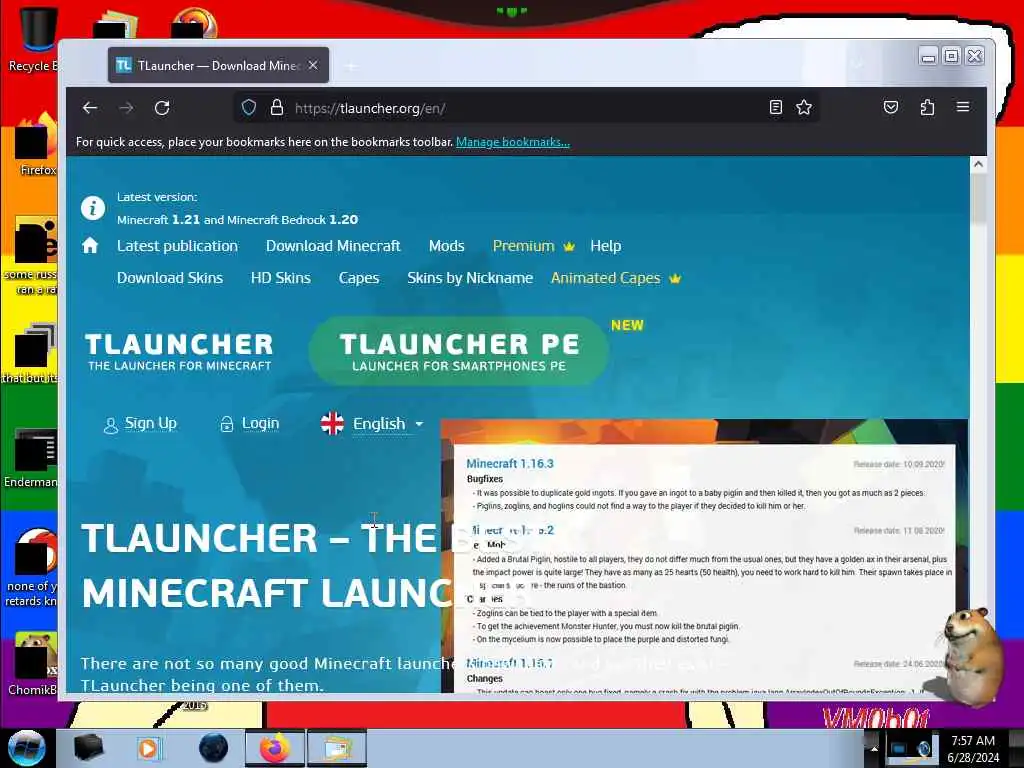Close the TLauncher browser tab
Viewport: 1024px width, 768px height.
313,65
